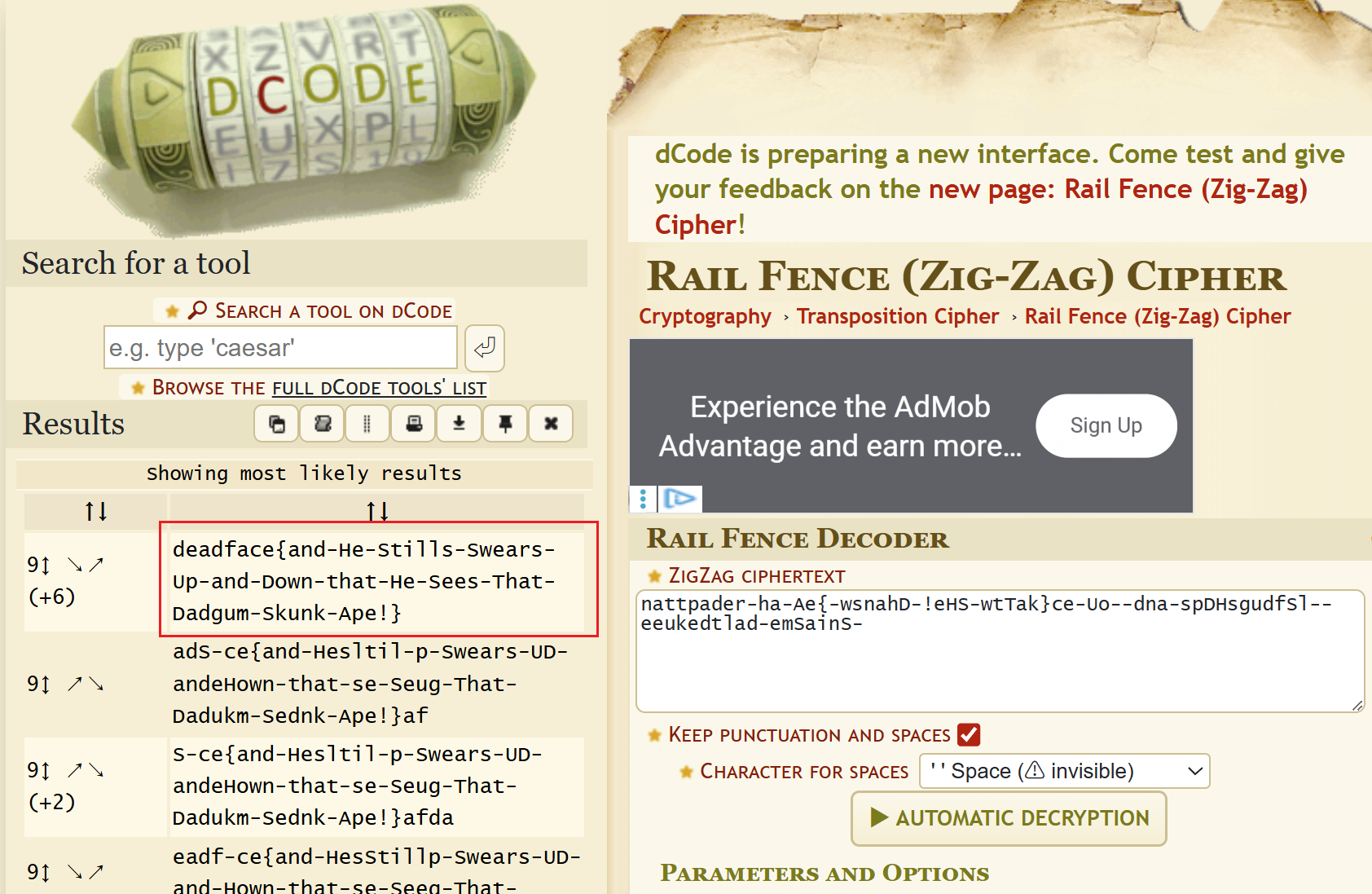
Task: Click Sign Up in the AdMob ad
Action: coord(1106,425)
